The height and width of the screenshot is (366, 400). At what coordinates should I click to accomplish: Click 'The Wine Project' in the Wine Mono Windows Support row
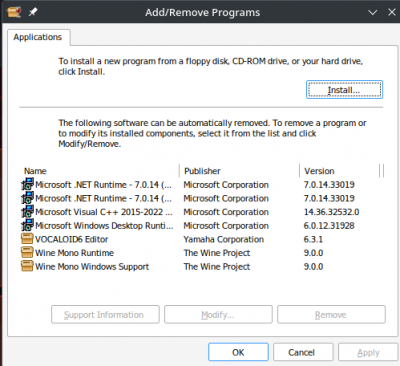(217, 267)
